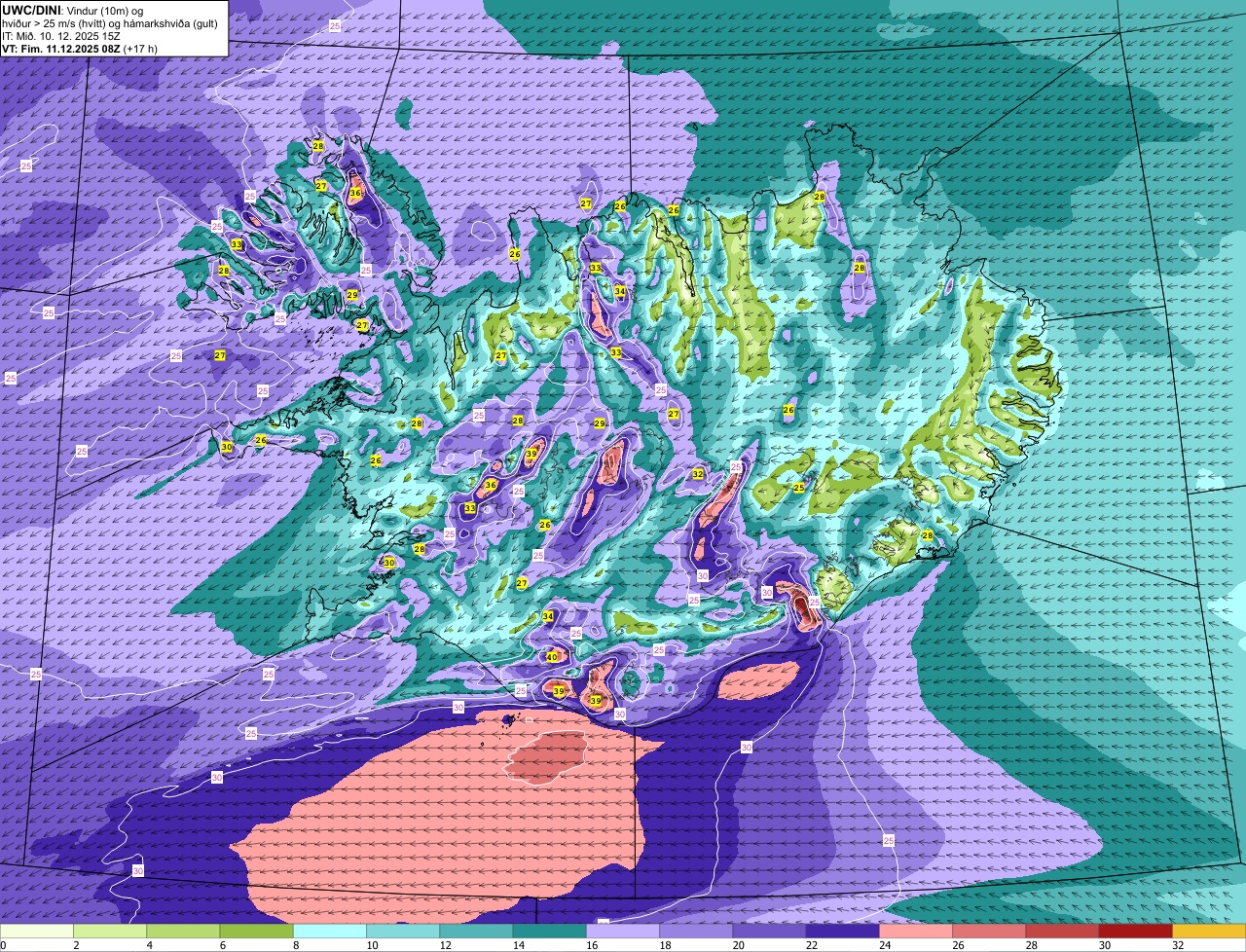Click the 8–10 m/s cyan legend swatch
Screen dimensions: 1246x952
click(x=330, y=932)
